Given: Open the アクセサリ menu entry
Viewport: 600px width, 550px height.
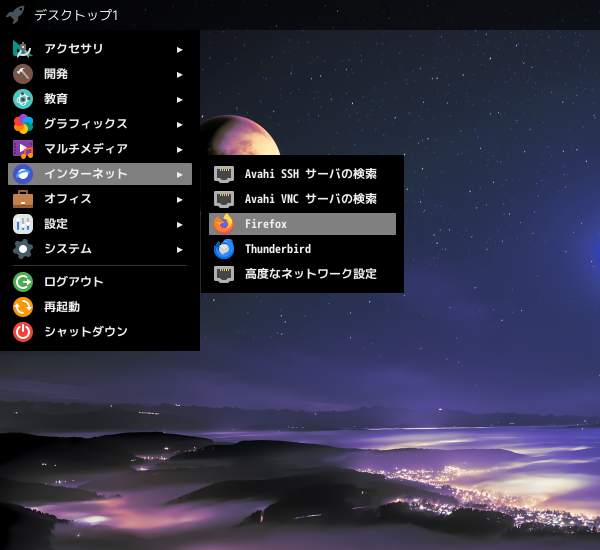Looking at the screenshot, I should click(x=100, y=49).
